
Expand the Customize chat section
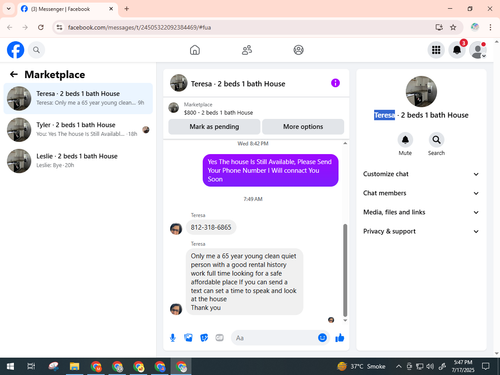pos(421,174)
